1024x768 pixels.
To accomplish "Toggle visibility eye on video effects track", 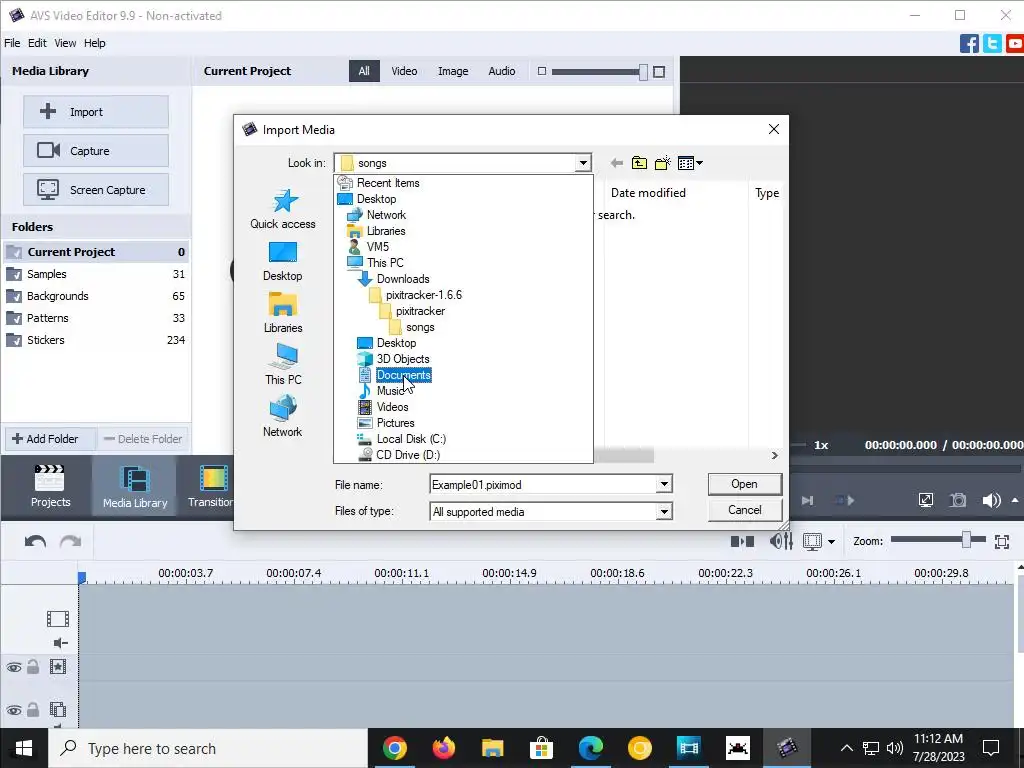I will (14, 667).
